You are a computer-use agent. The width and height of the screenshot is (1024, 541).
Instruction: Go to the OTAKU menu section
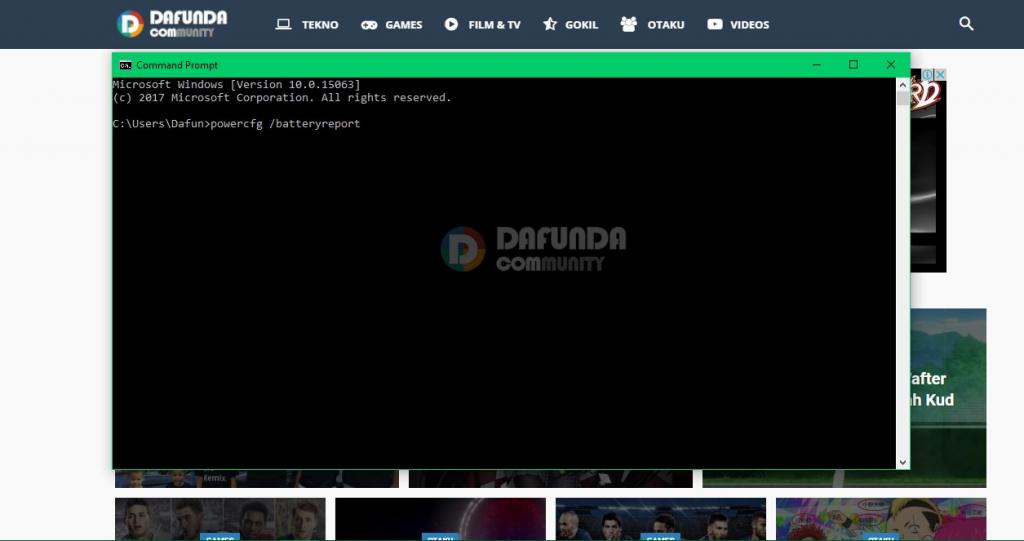pos(666,24)
